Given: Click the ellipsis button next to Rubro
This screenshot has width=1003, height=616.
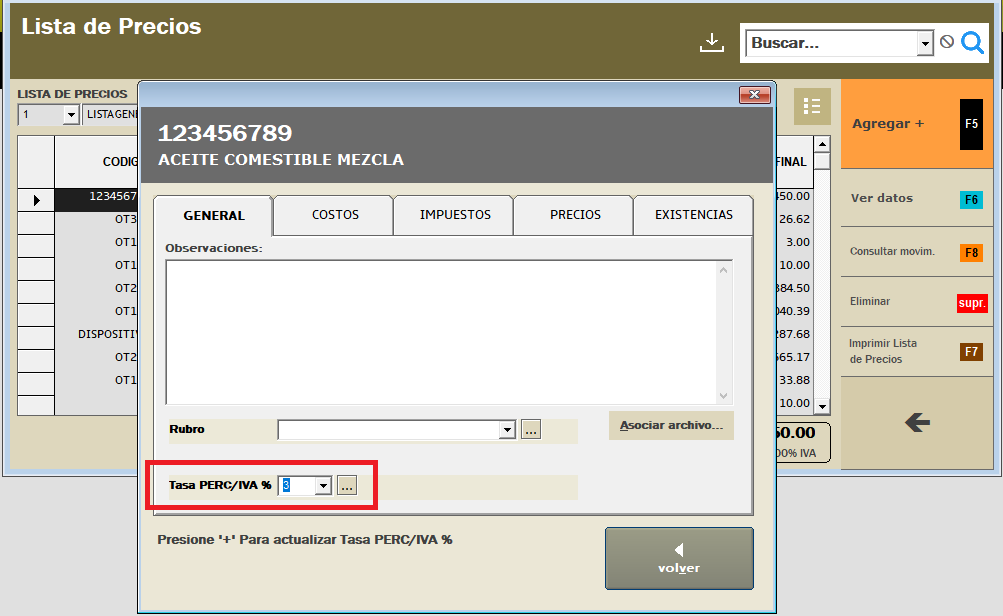Looking at the screenshot, I should tap(530, 429).
